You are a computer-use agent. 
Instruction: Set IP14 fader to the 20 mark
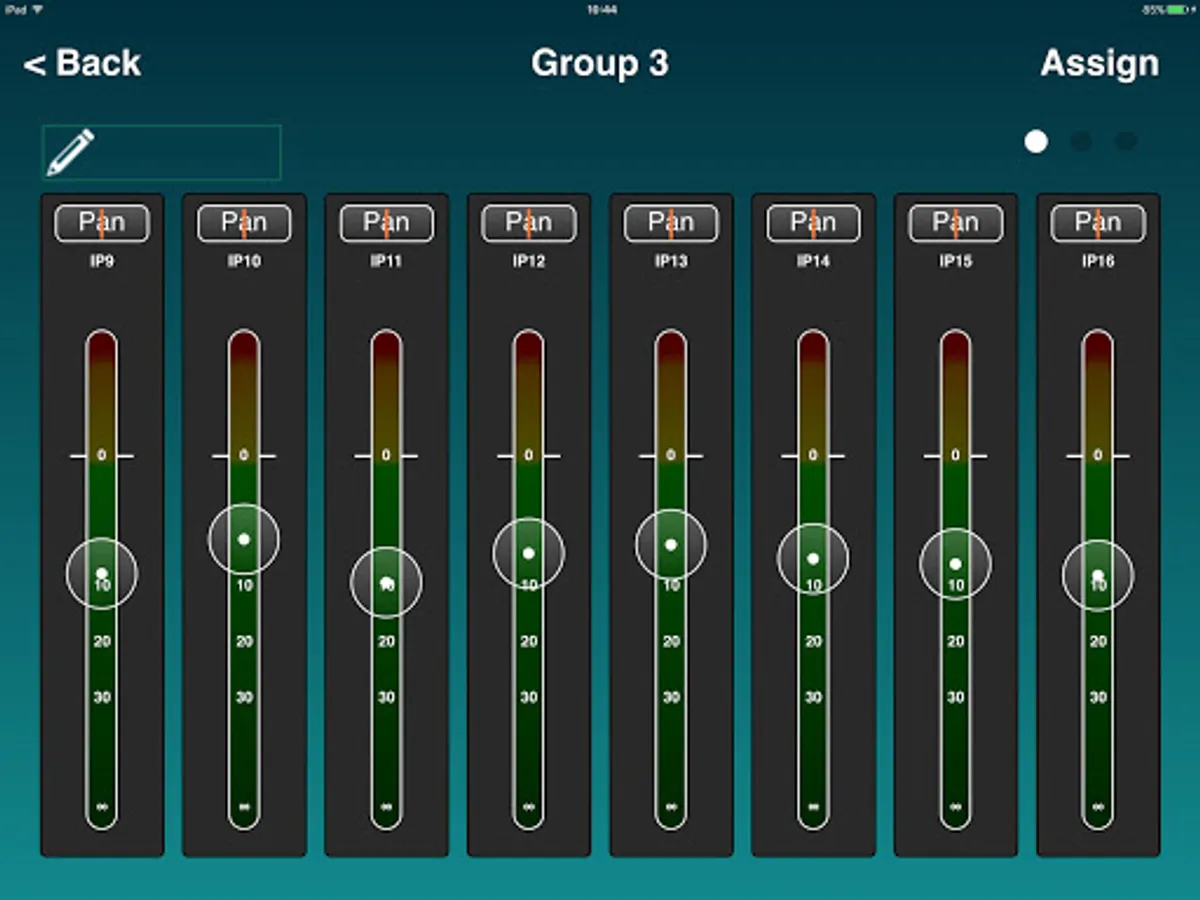tap(813, 641)
